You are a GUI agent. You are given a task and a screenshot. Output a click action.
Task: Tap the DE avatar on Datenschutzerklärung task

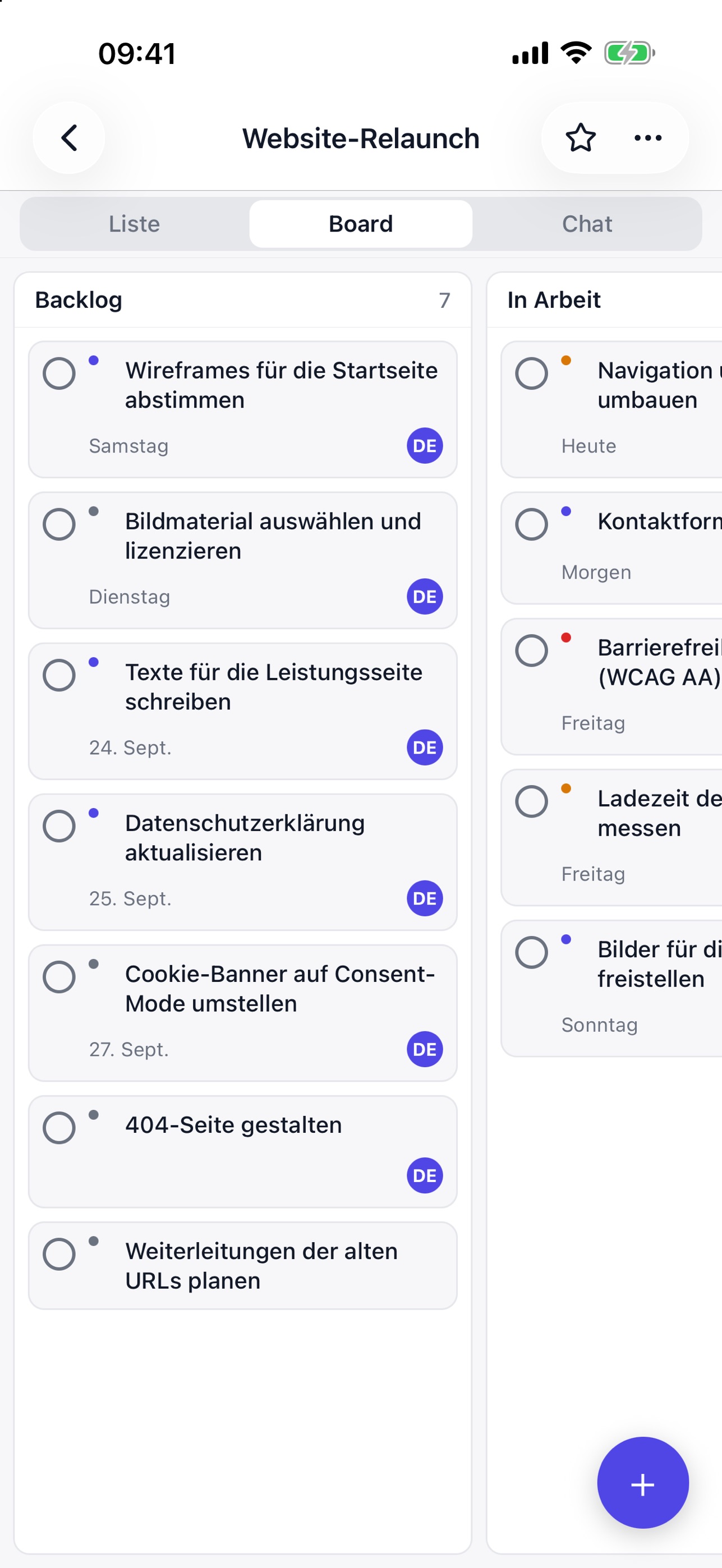425,898
